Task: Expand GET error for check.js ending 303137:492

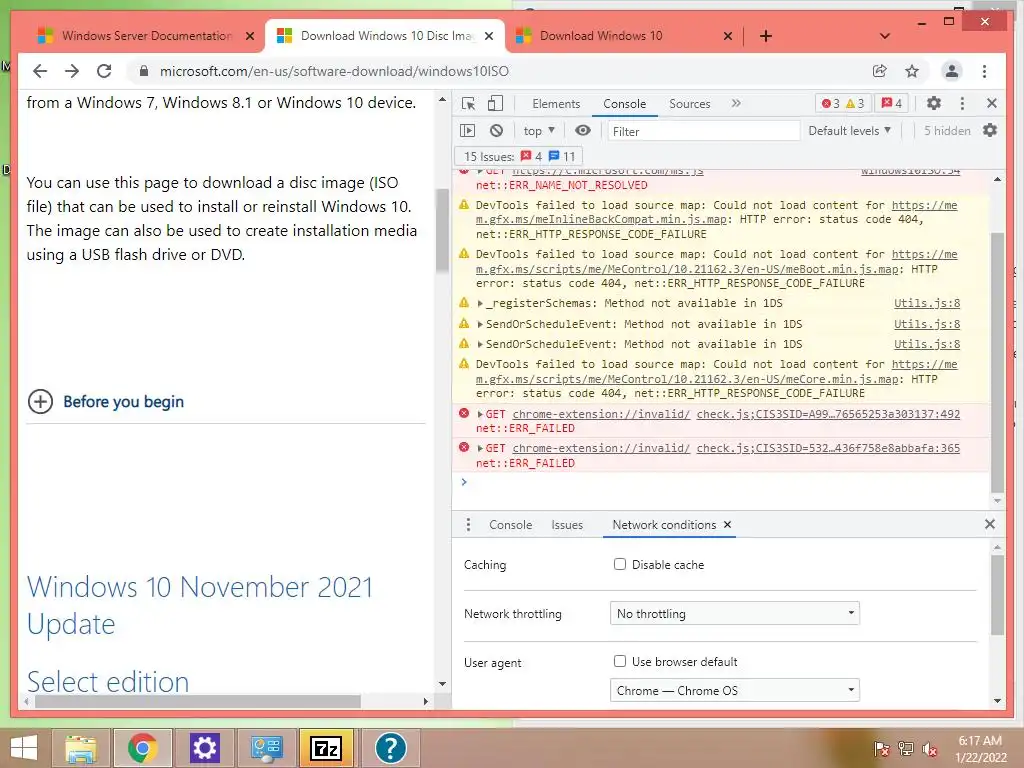Action: tap(480, 414)
